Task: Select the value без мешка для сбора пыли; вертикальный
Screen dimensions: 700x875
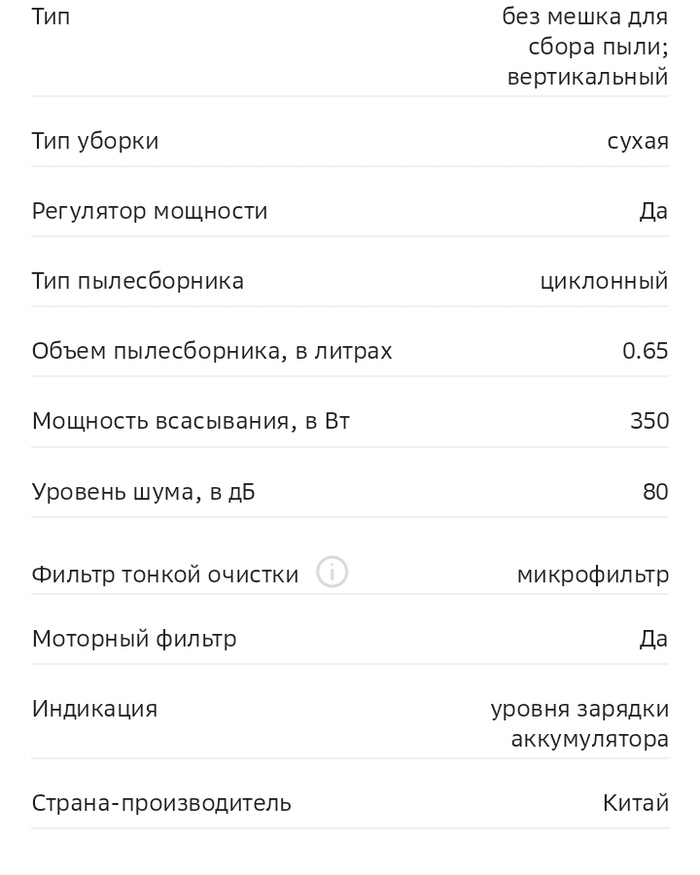Action: (x=587, y=47)
